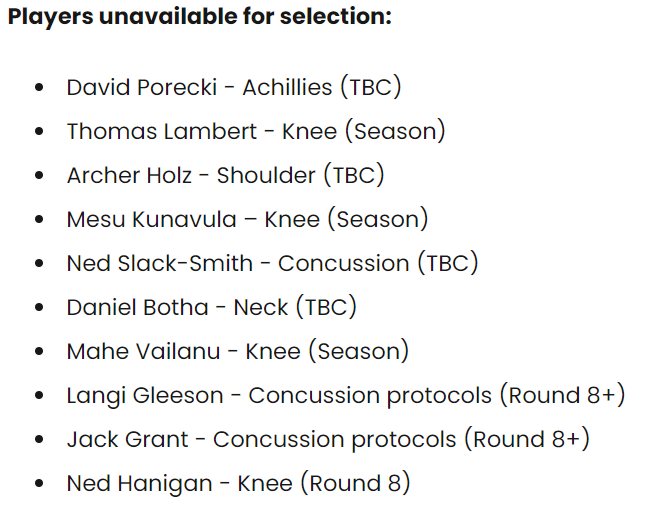Screen dimensions: 652x509
Task: Click '(Round 8+)' after Langi Gleeson
Action: 563,395
